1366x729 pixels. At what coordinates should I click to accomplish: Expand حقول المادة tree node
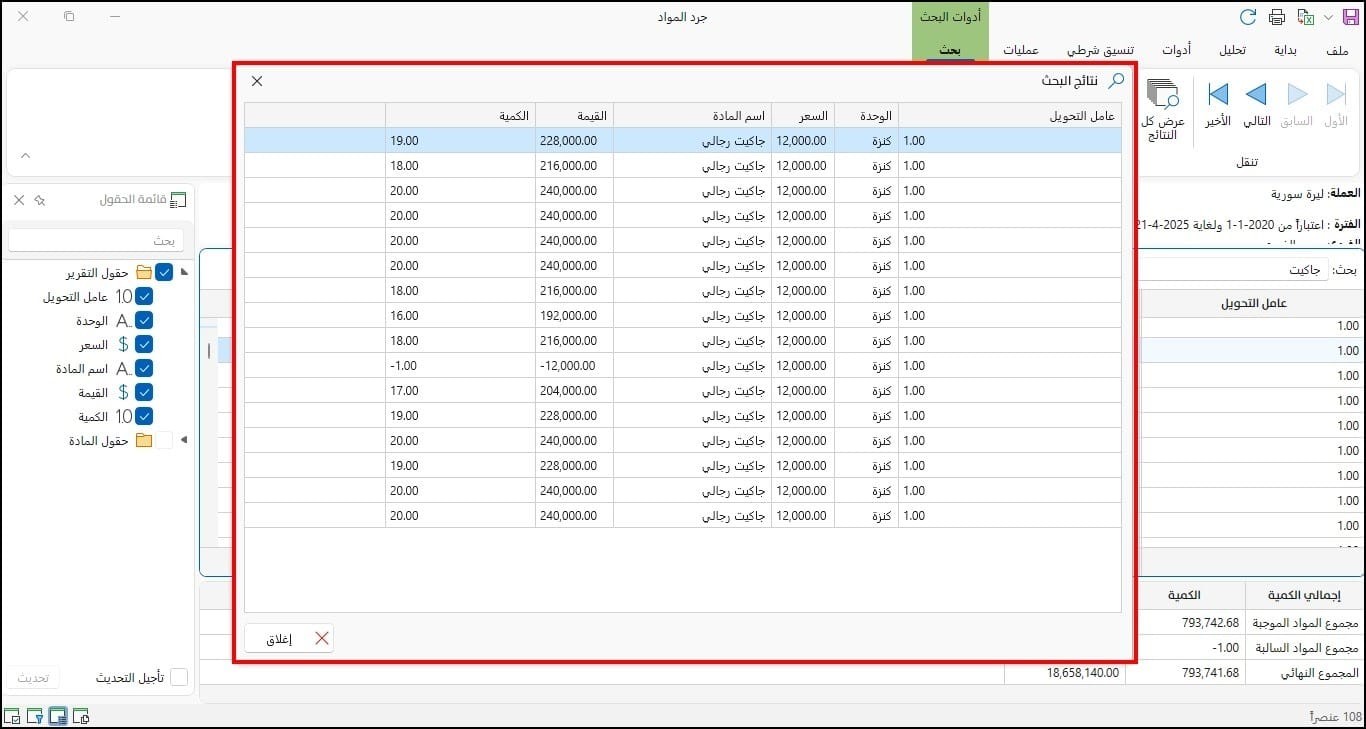(183, 440)
